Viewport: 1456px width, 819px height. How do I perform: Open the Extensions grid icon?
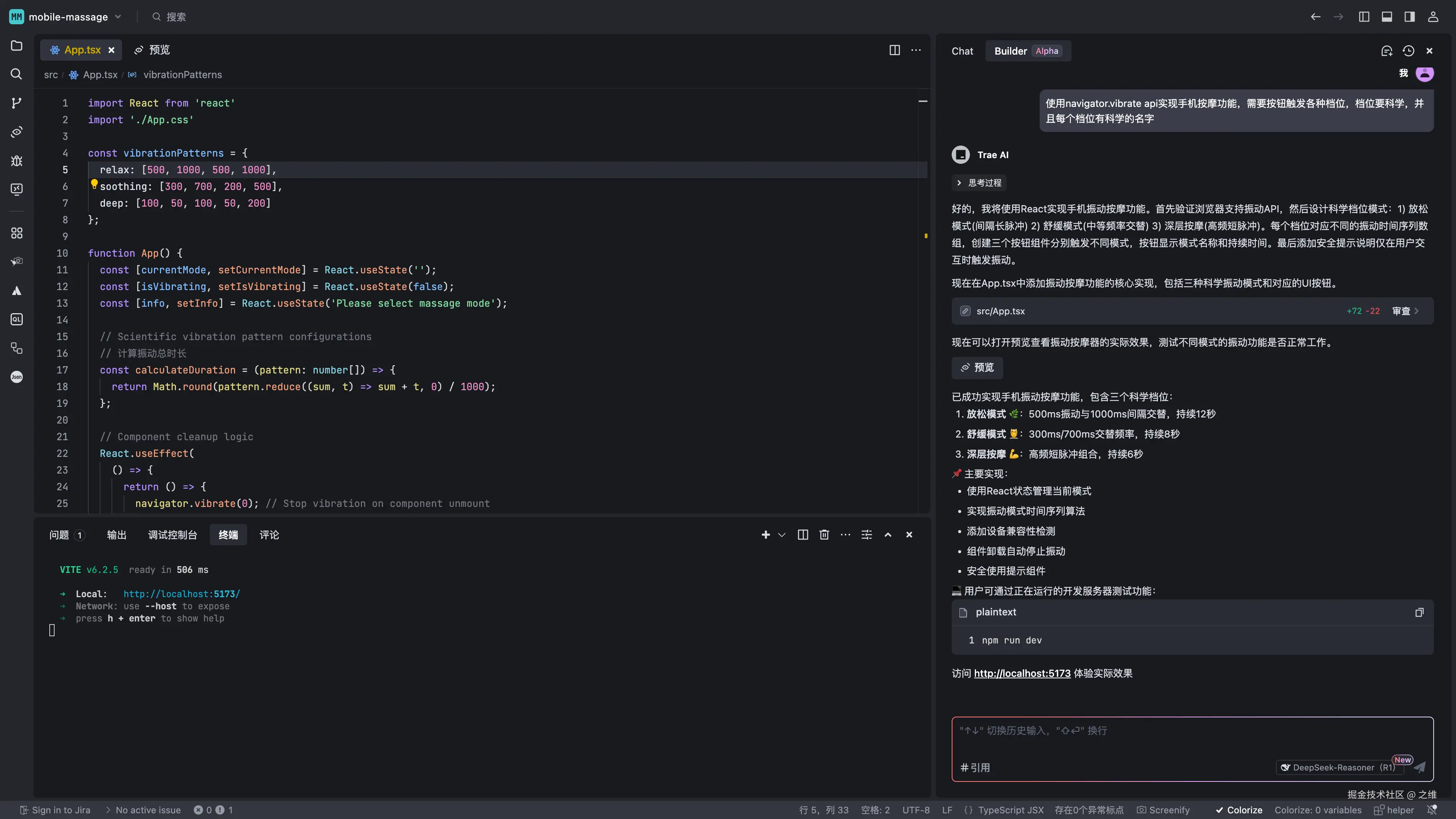(x=16, y=233)
